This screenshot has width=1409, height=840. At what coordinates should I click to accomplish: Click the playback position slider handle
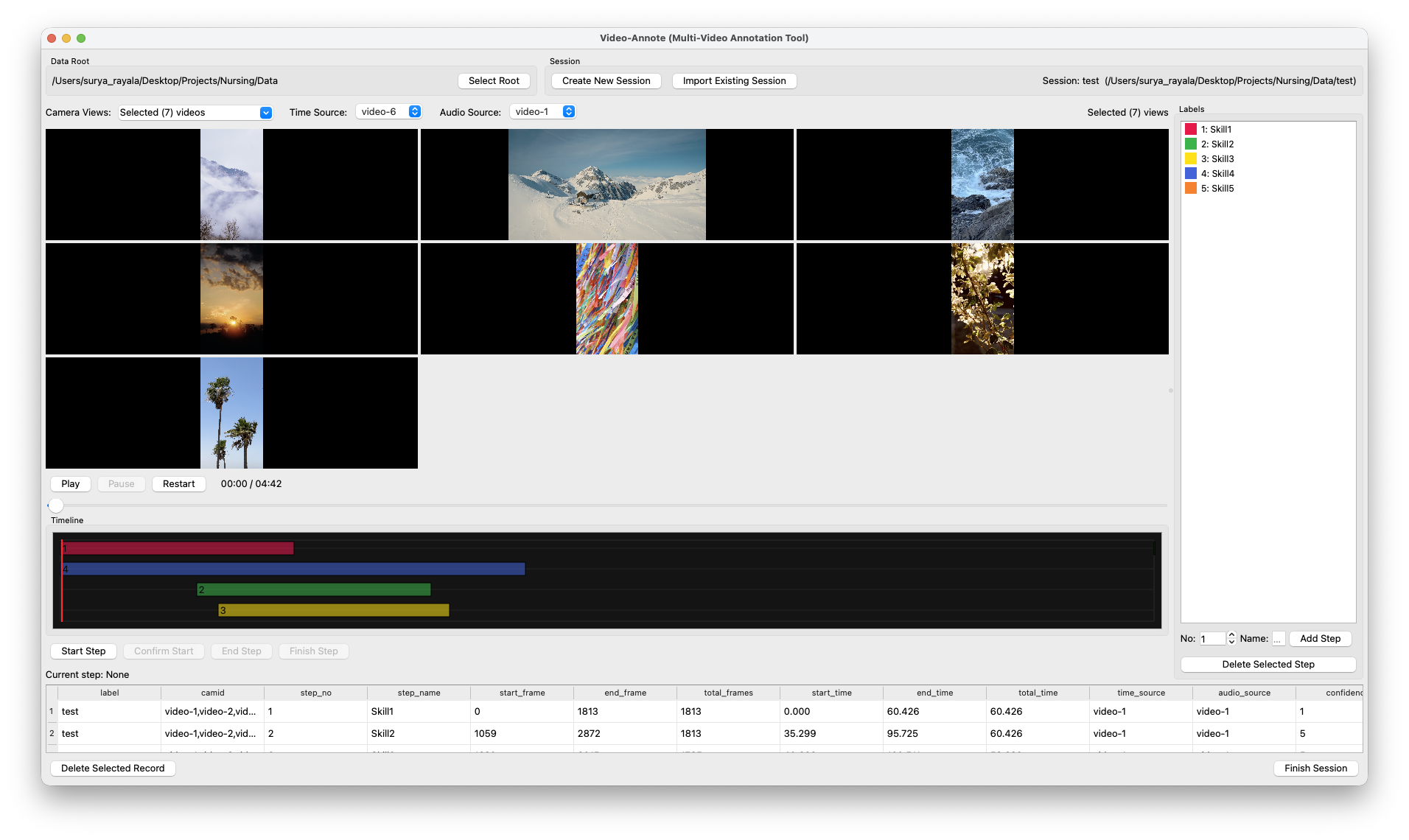tap(56, 505)
